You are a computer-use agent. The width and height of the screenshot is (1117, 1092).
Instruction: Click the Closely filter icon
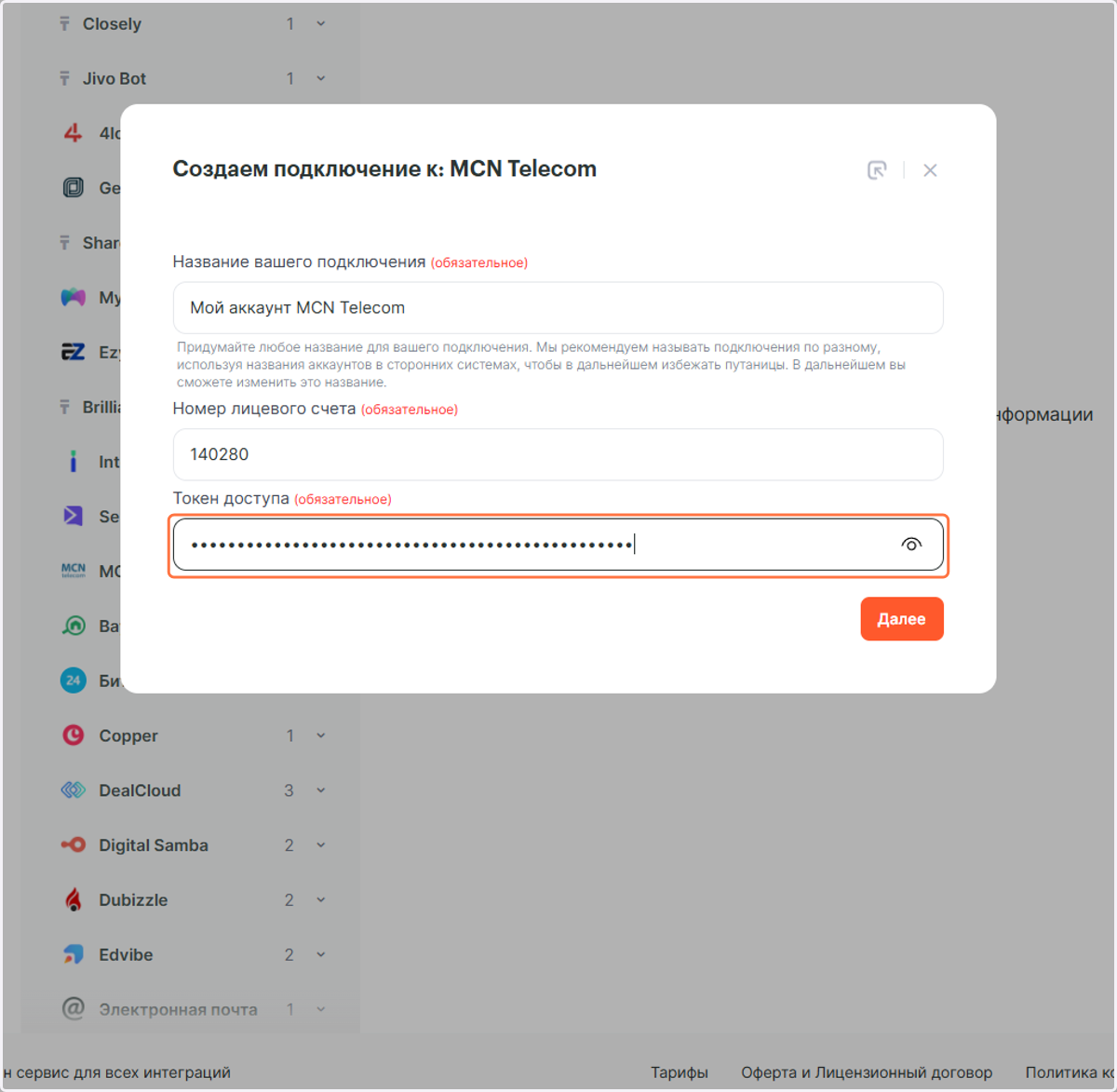pos(64,24)
